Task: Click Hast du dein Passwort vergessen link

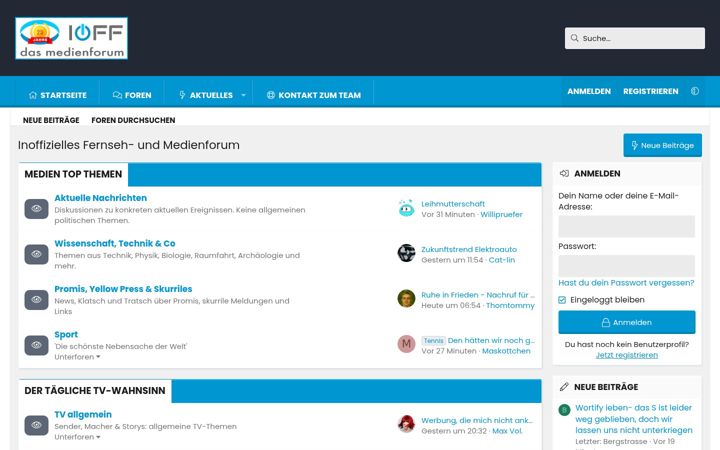Action: point(626,283)
